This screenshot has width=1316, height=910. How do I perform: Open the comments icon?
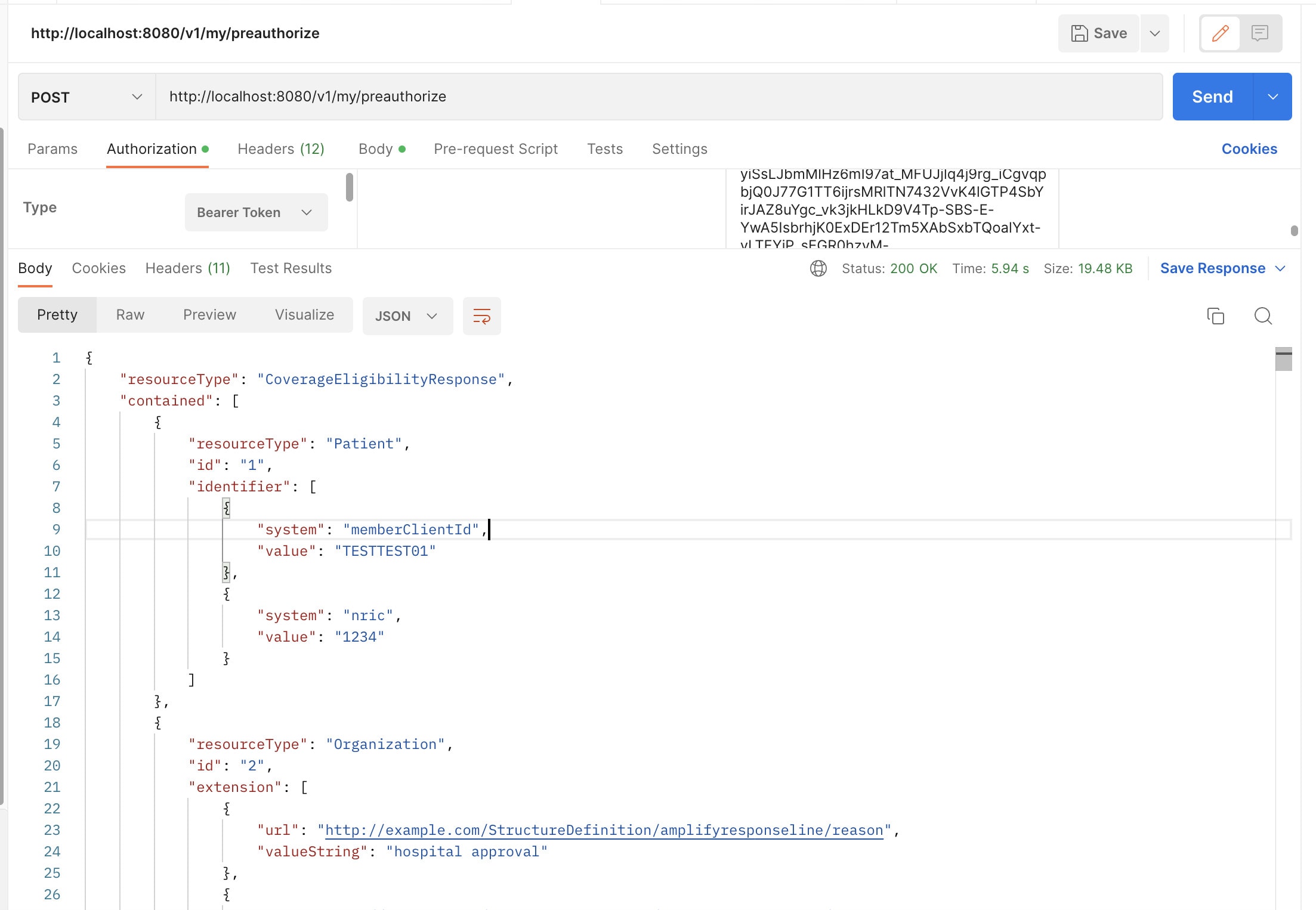click(1260, 33)
